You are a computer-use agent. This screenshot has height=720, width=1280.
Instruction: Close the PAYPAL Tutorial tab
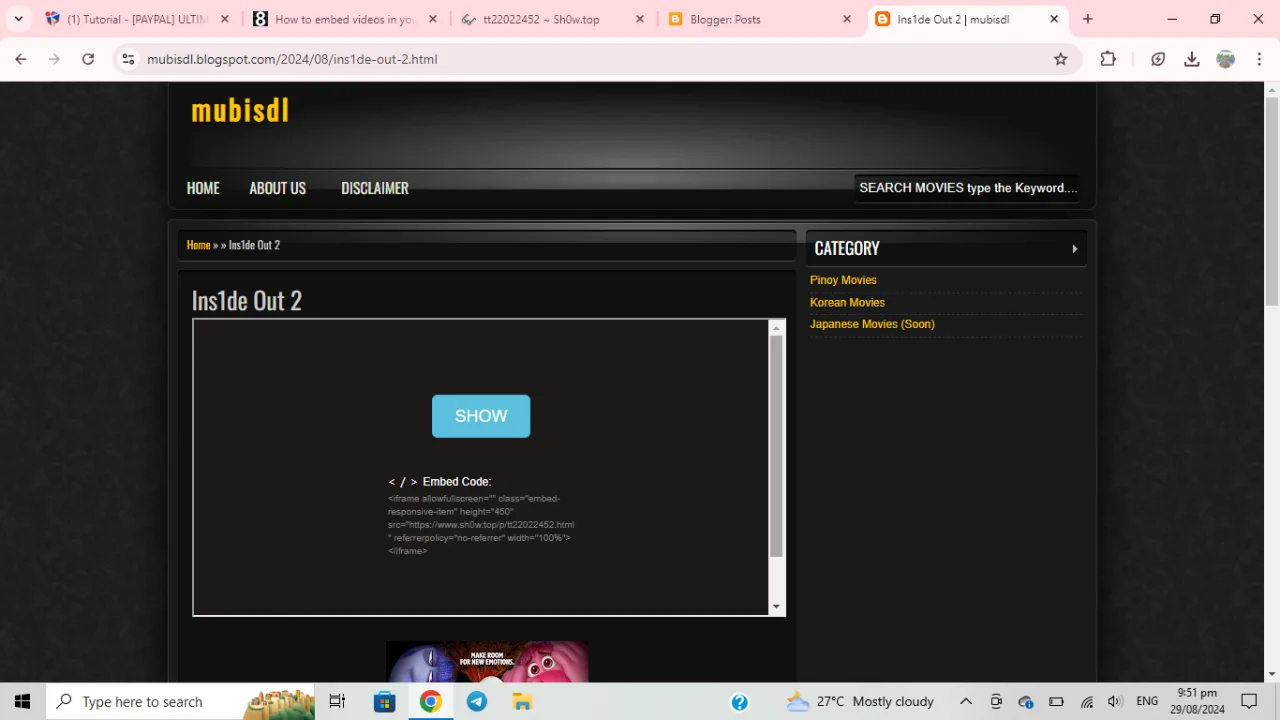click(x=225, y=19)
